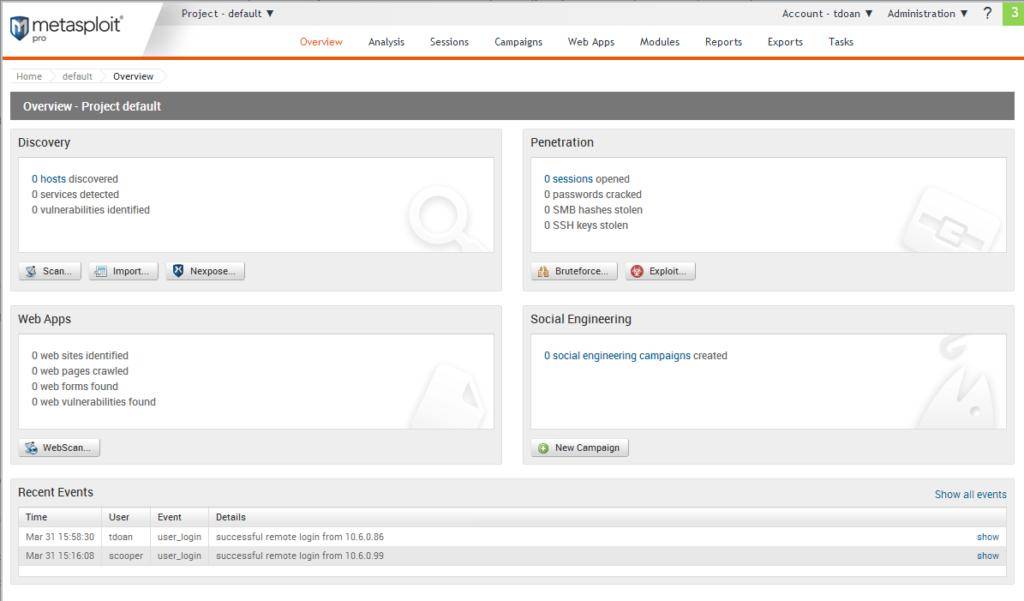Open the help question mark icon
This screenshot has width=1024, height=601.
coord(987,13)
